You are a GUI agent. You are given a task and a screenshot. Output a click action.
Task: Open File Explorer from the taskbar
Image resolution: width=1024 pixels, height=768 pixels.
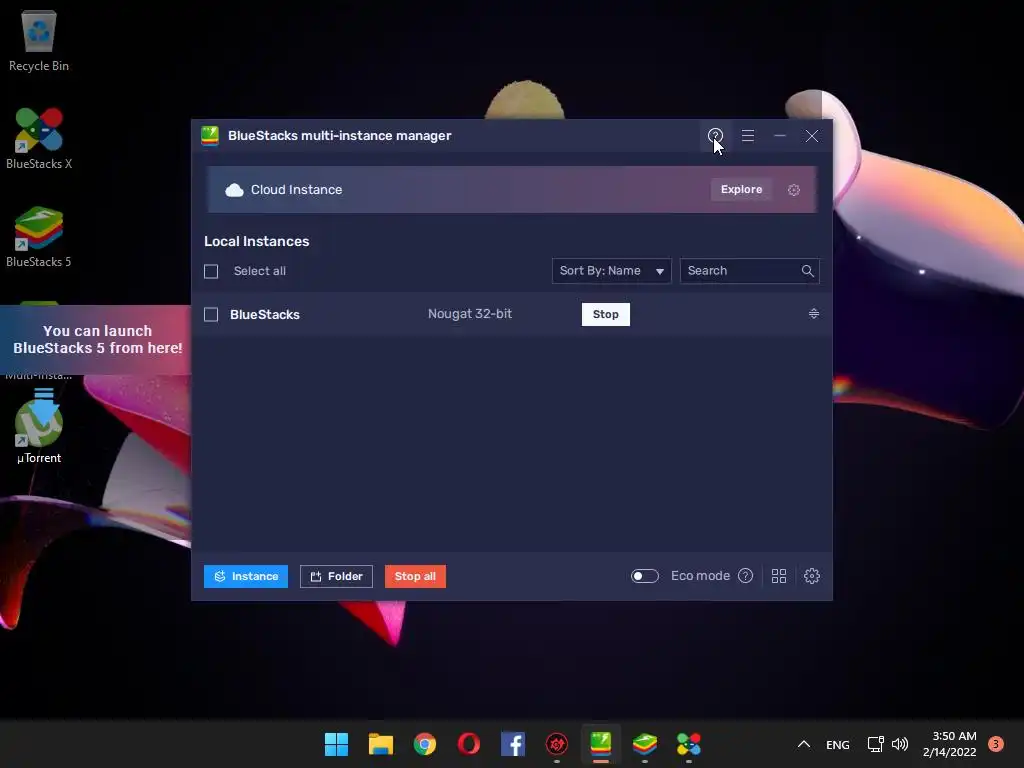(381, 744)
